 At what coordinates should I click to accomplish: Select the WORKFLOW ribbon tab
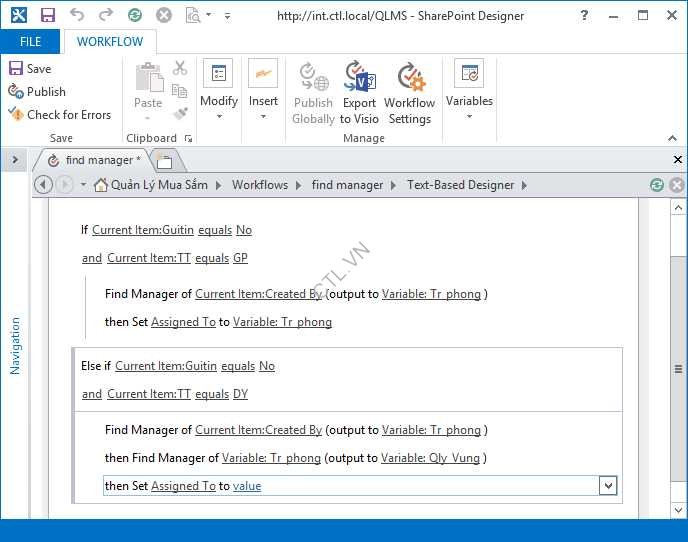[110, 41]
